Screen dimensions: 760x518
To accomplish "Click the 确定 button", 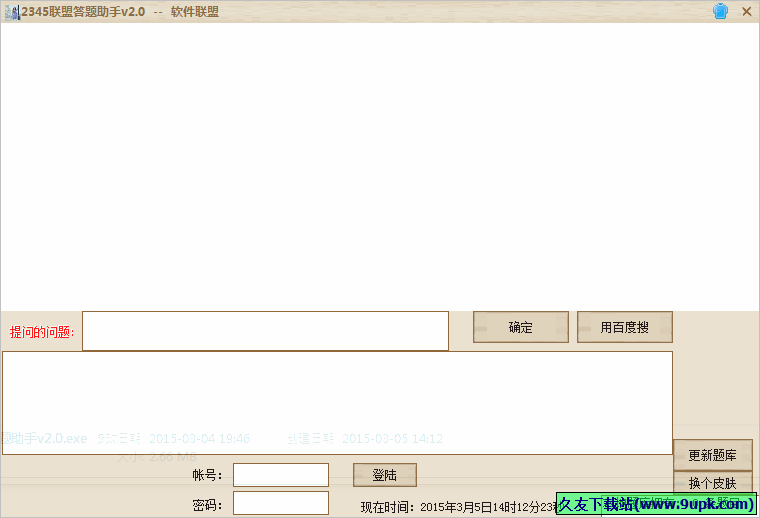I will tap(521, 327).
